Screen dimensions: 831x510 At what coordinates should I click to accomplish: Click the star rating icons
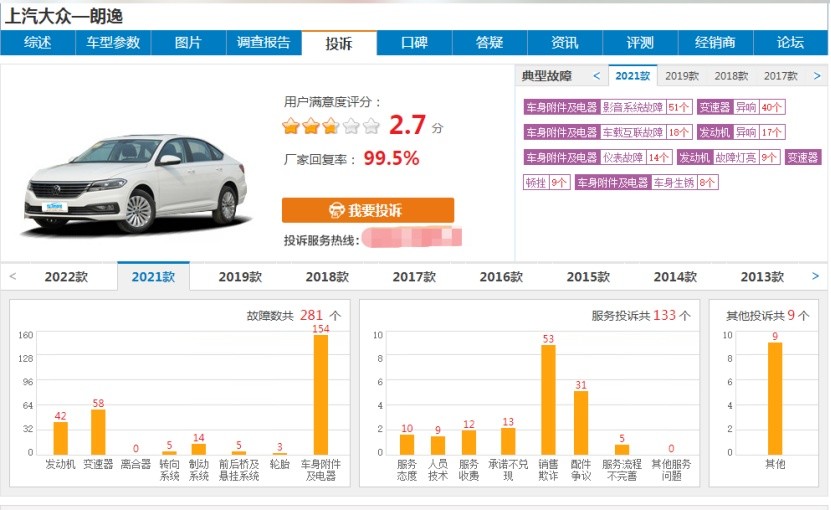[x=331, y=126]
